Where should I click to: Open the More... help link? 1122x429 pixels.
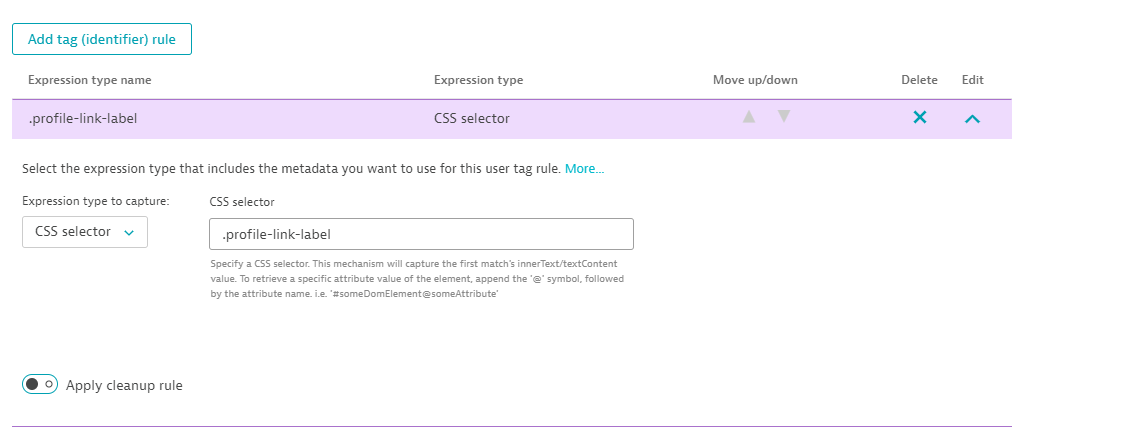(584, 169)
